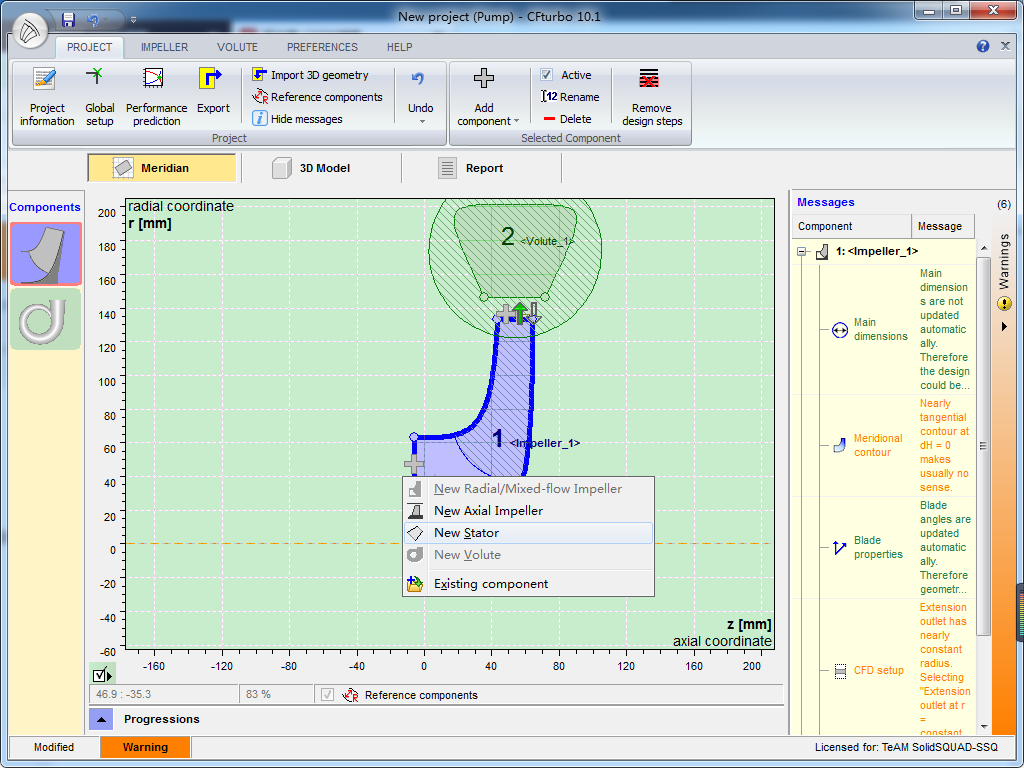This screenshot has height=768, width=1024.
Task: Click the (6) messages count
Action: click(1004, 204)
